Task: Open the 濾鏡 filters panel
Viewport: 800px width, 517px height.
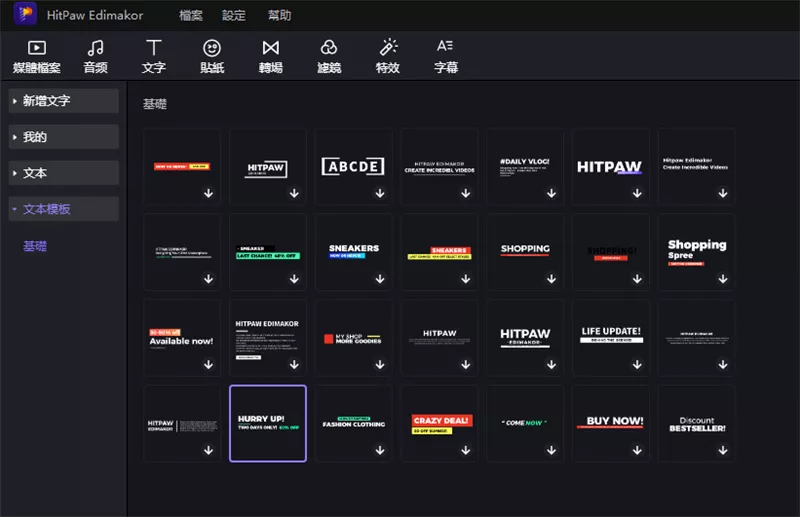Action: coord(329,57)
